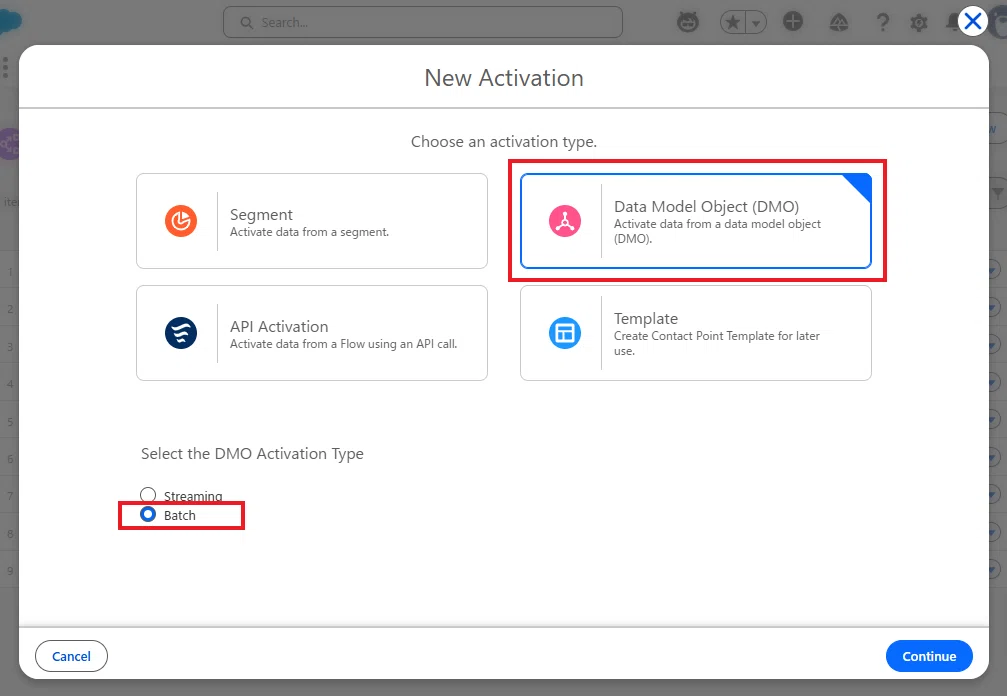Click 'Activate data from a segment.' text

point(310,232)
